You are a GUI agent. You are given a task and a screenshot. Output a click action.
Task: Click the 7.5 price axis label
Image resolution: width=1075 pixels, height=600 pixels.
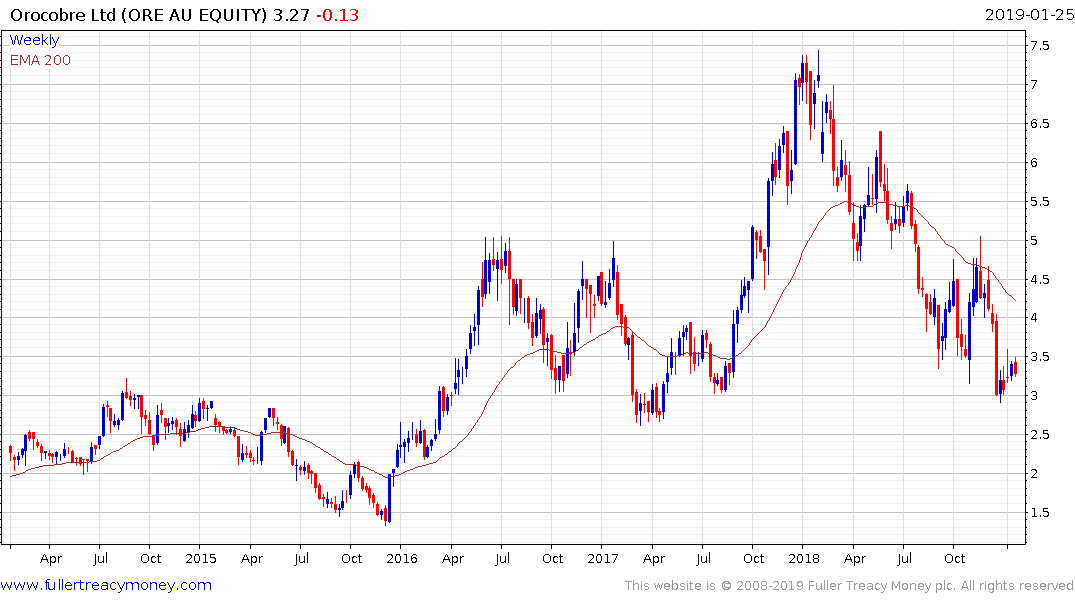1039,46
